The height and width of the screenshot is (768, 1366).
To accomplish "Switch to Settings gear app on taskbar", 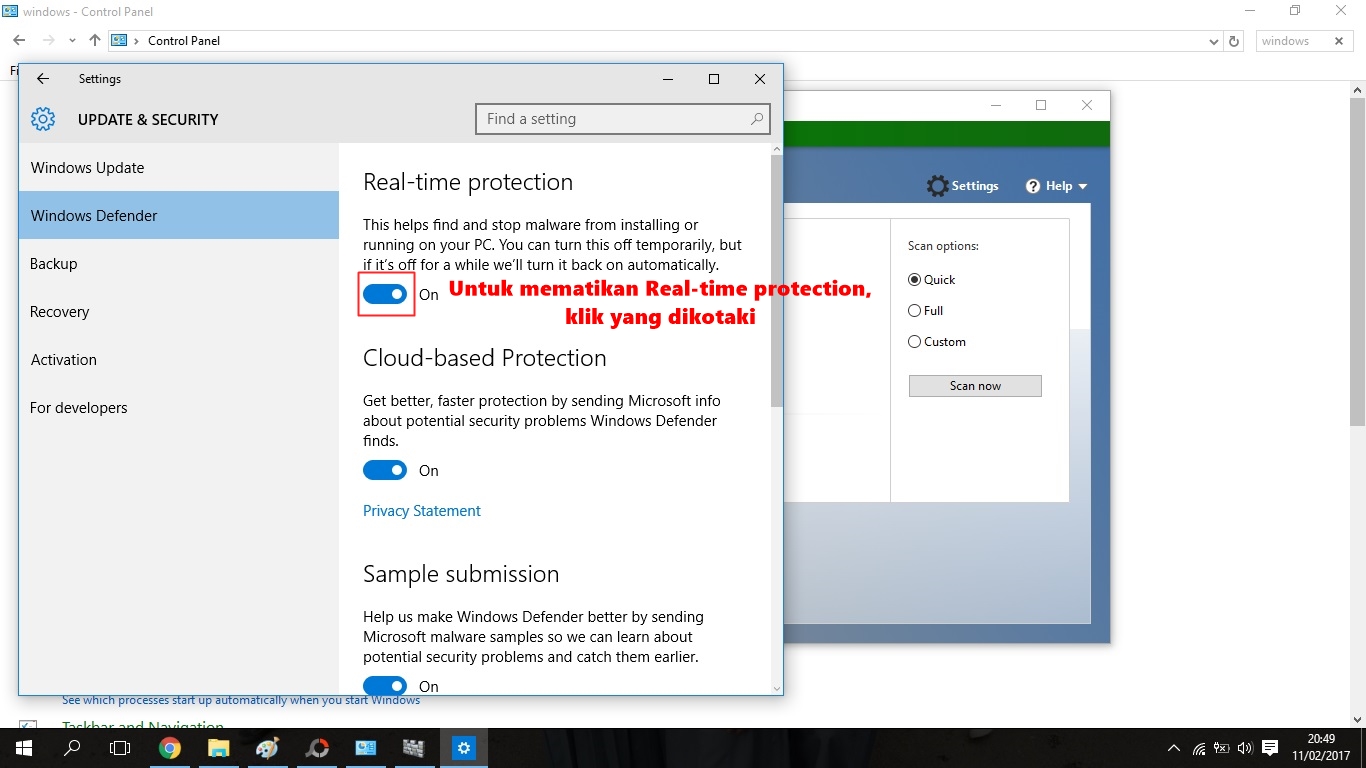I will (463, 748).
